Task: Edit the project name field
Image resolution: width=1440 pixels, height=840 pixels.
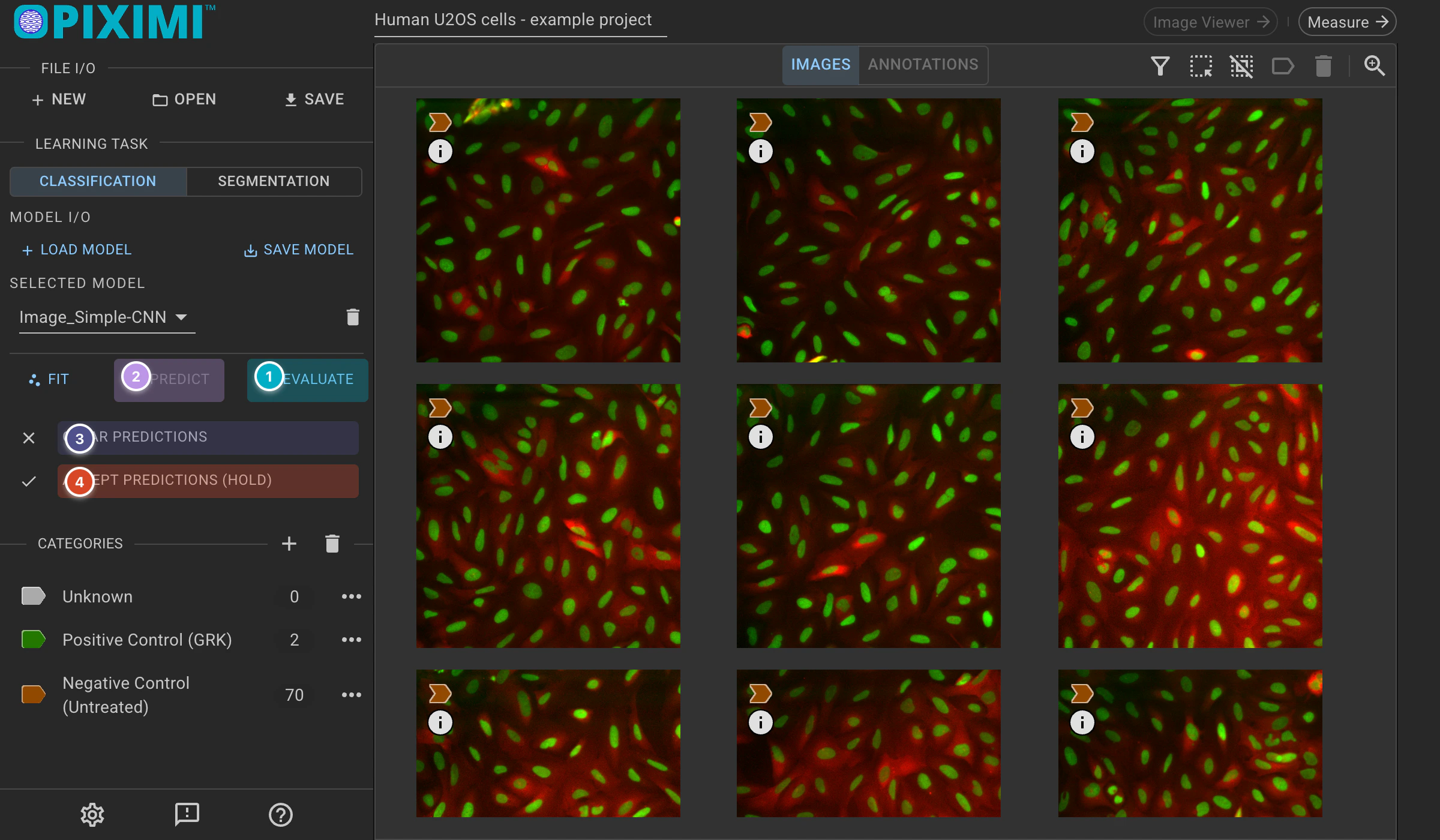Action: 520,20
